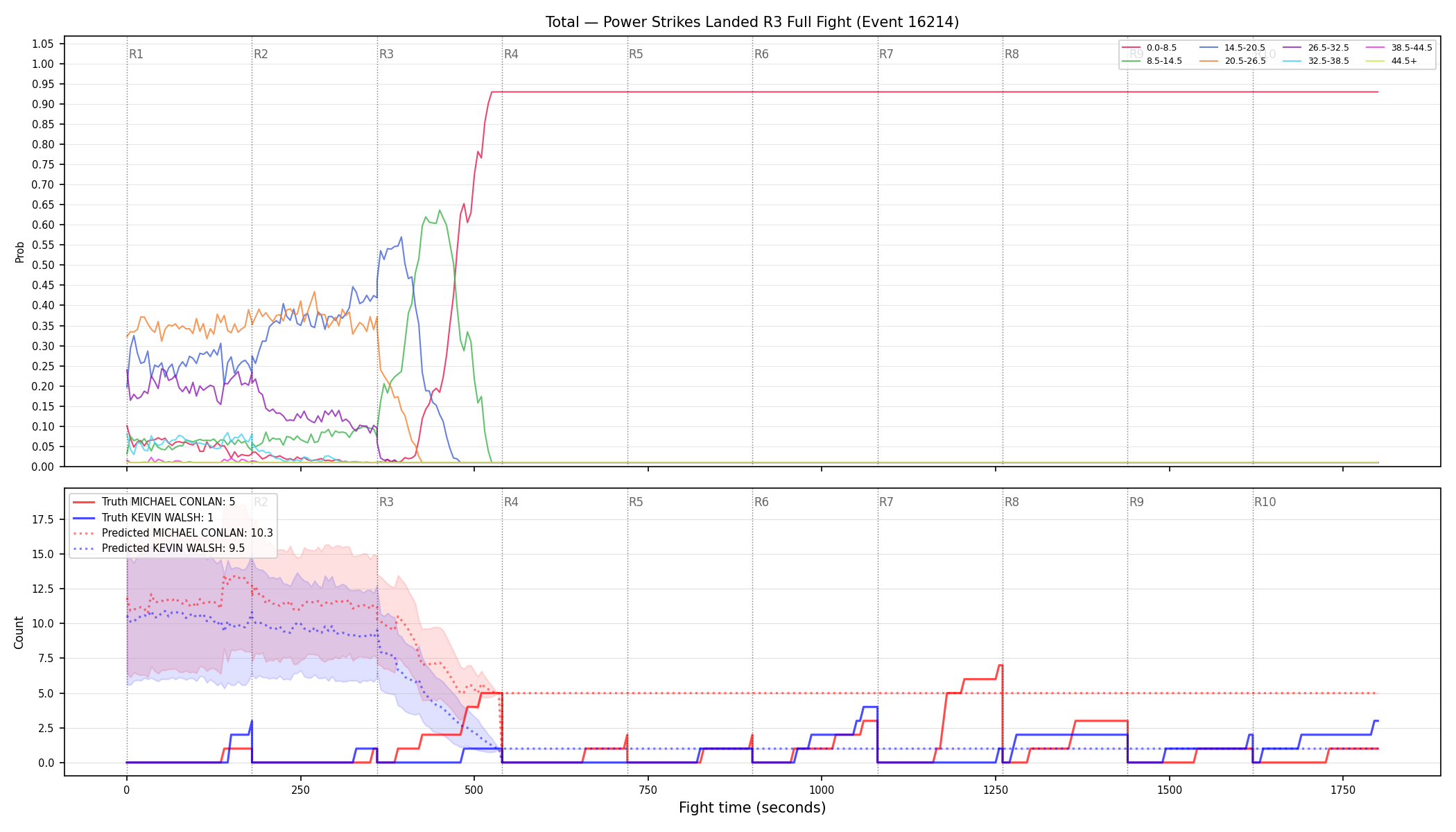This screenshot has width=1456, height=832.
Task: Click the R7 round marker in the Count chart
Action: (x=886, y=502)
